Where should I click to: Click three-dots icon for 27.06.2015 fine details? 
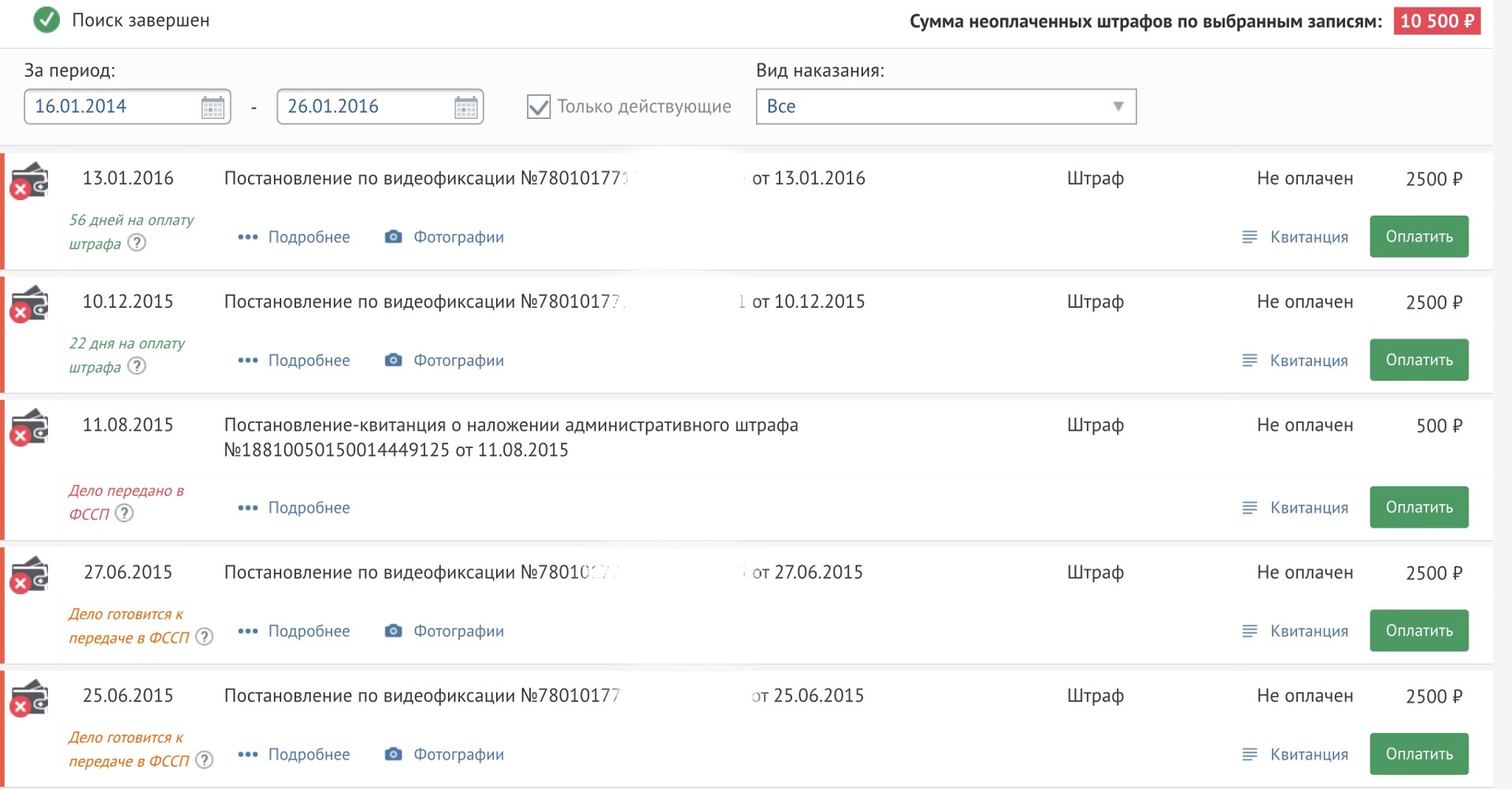247,631
